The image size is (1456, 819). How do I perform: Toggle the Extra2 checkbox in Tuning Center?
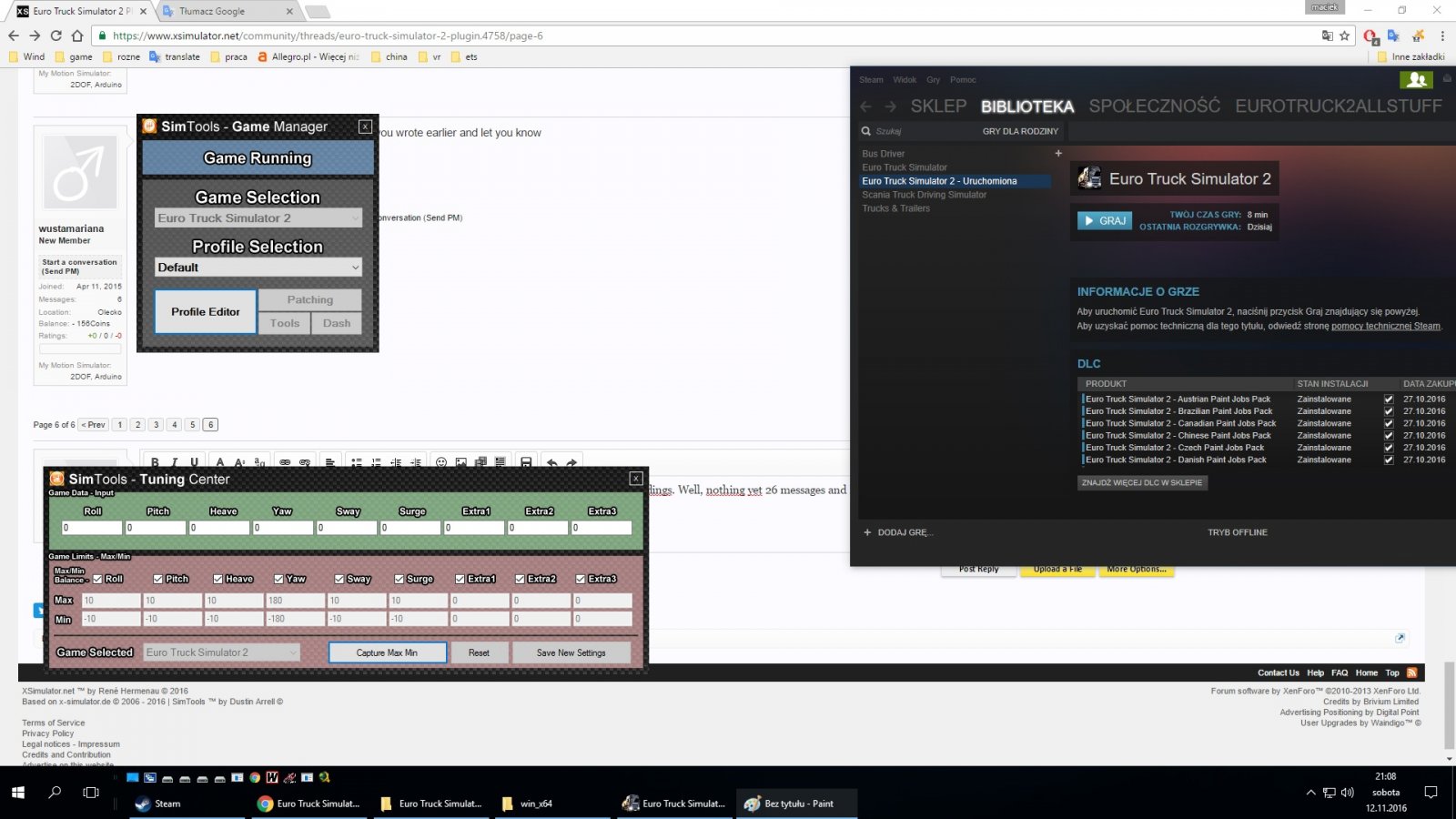point(521,579)
